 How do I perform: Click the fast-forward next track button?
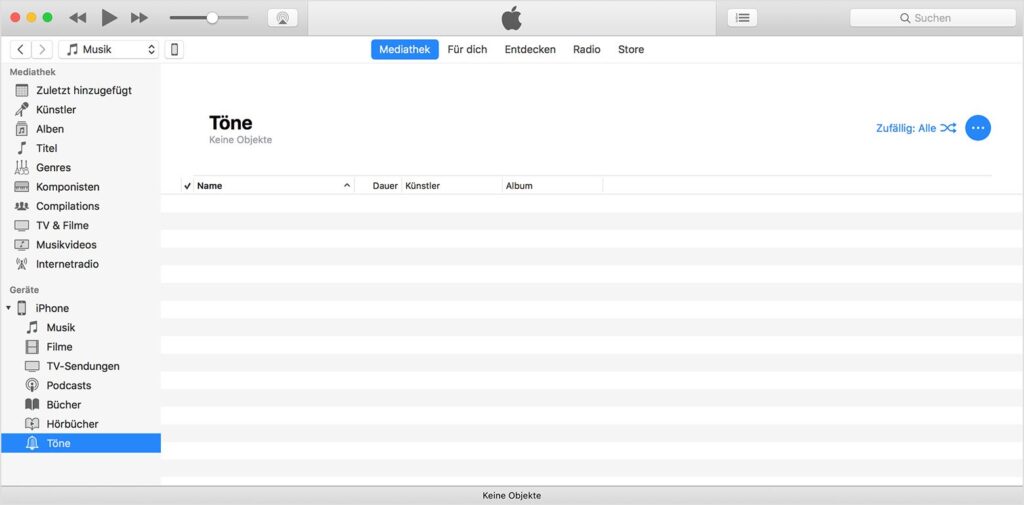click(139, 18)
